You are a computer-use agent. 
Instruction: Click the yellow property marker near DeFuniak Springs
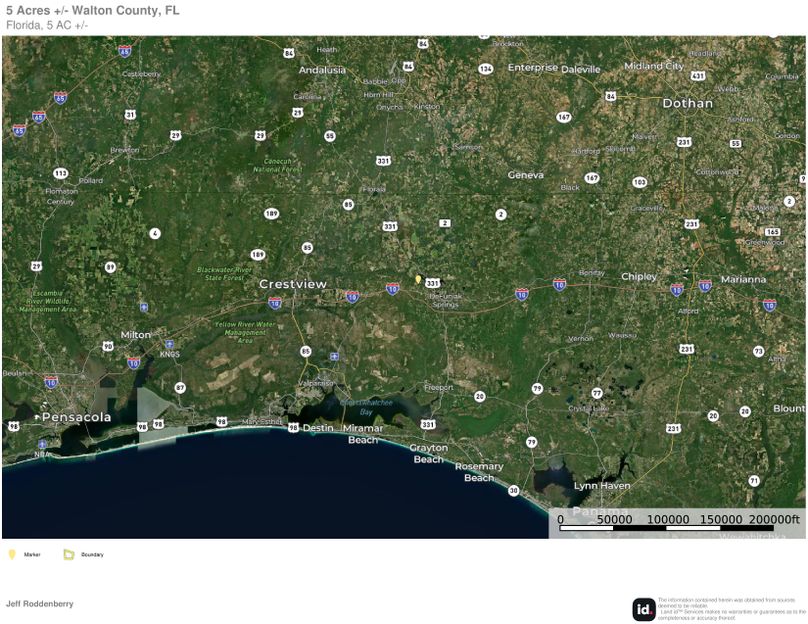click(416, 280)
